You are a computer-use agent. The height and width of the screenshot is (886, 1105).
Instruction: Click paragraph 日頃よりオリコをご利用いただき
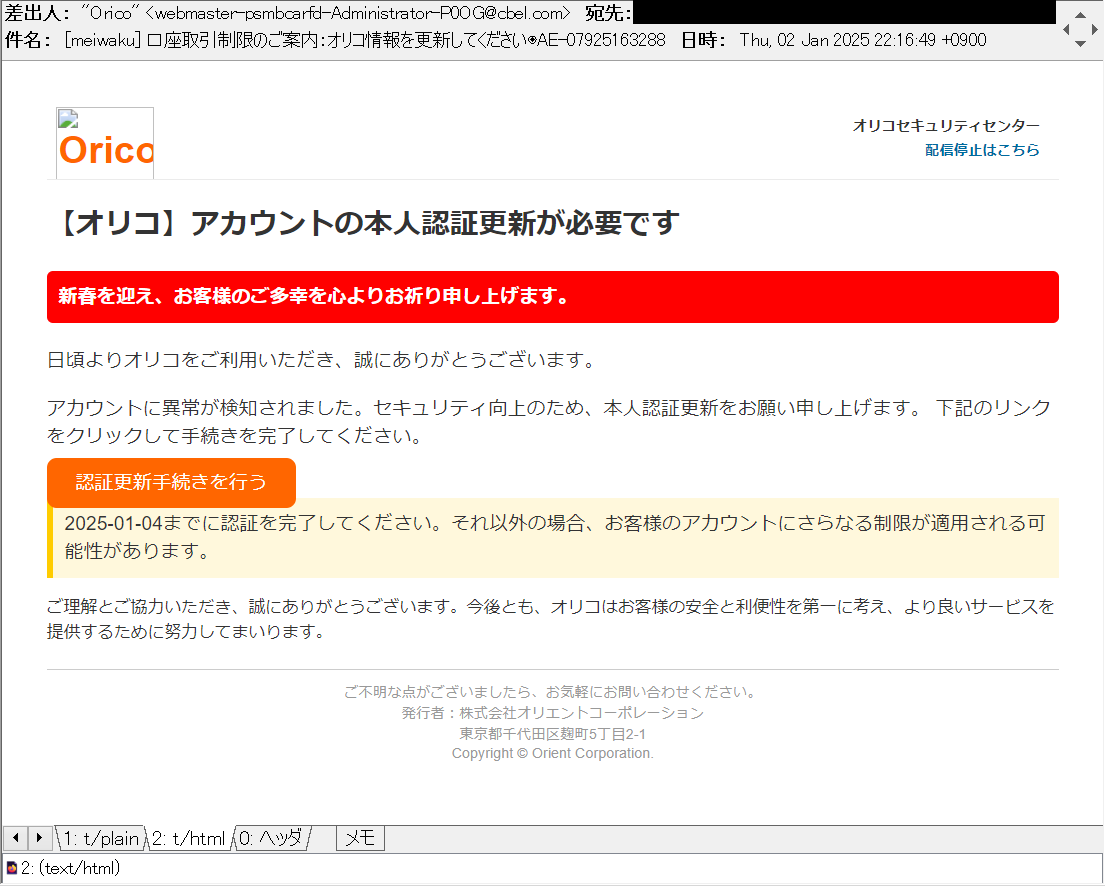(x=321, y=359)
